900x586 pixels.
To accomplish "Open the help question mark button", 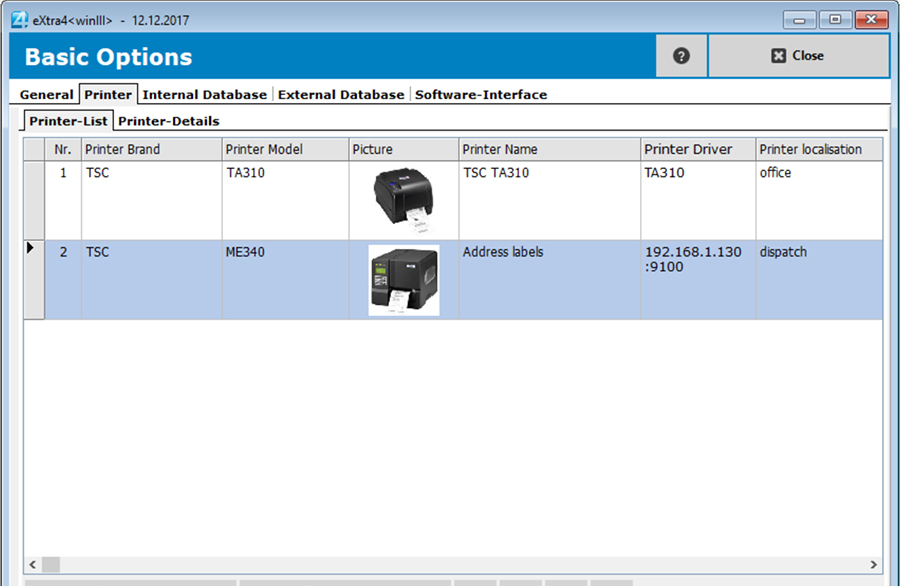I will [680, 56].
